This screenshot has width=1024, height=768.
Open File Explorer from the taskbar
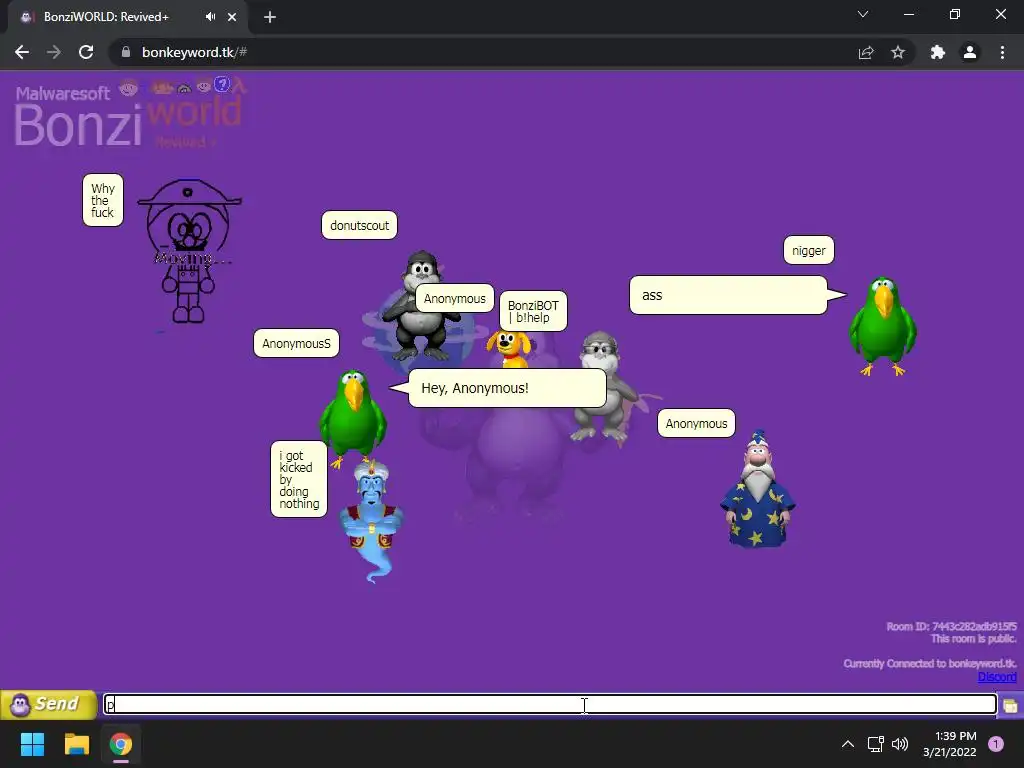76,744
